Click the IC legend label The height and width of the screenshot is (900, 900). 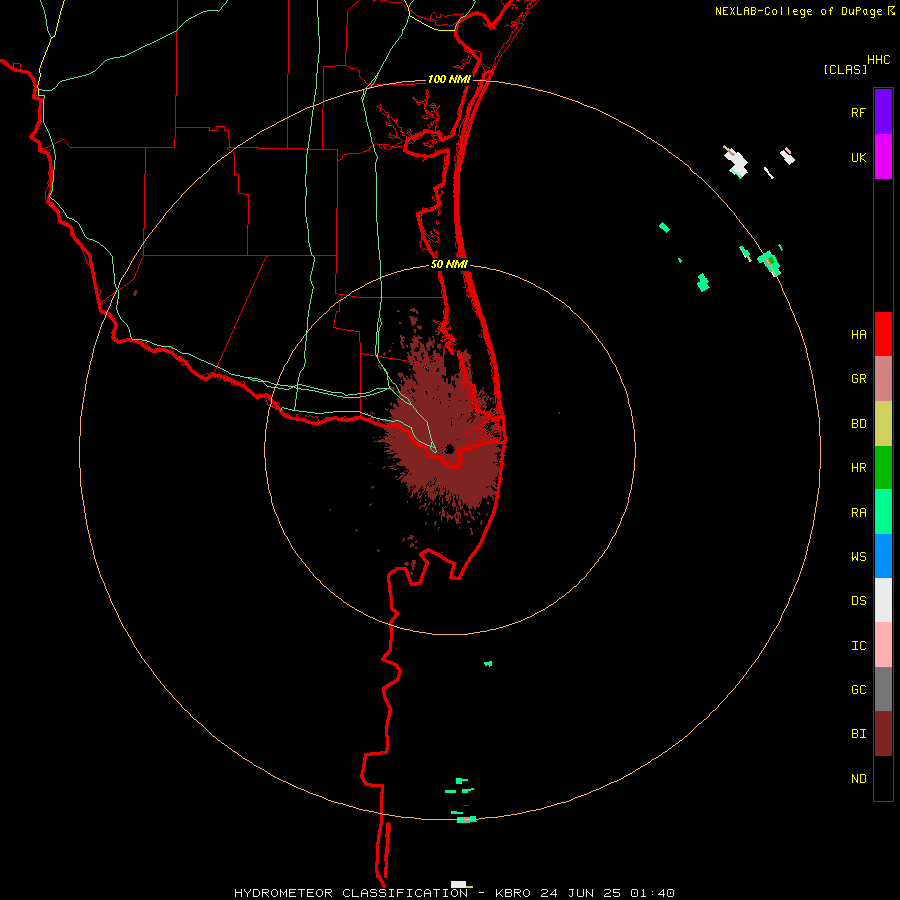[x=858, y=646]
